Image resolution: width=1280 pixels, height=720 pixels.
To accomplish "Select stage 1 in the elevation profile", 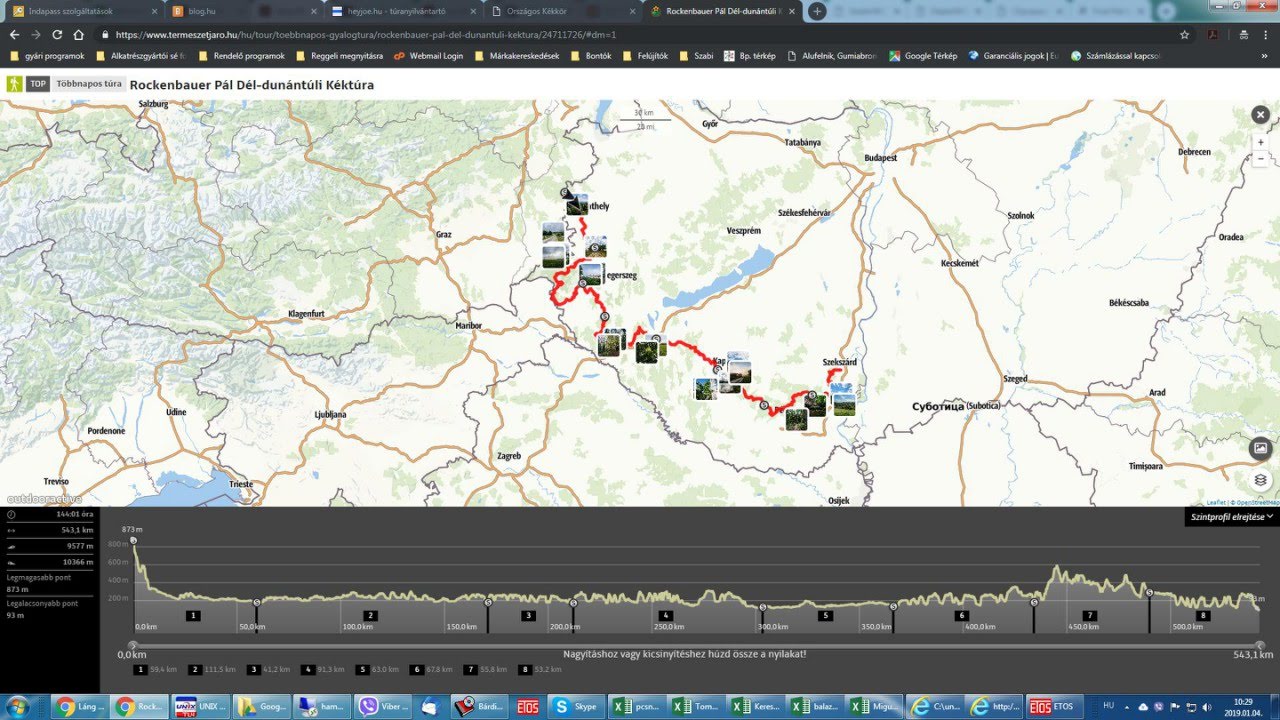I will click(x=192, y=615).
